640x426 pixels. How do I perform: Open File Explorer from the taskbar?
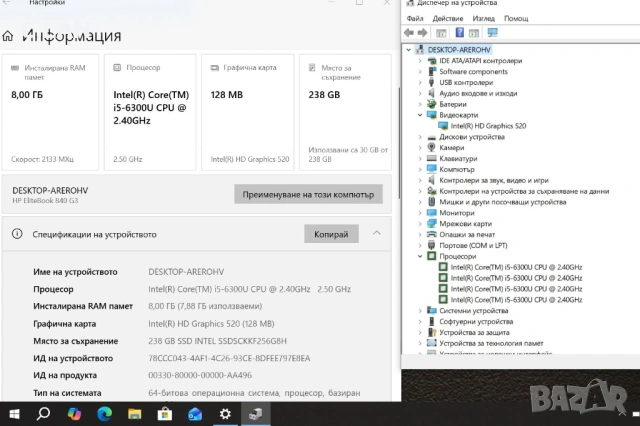click(x=135, y=414)
